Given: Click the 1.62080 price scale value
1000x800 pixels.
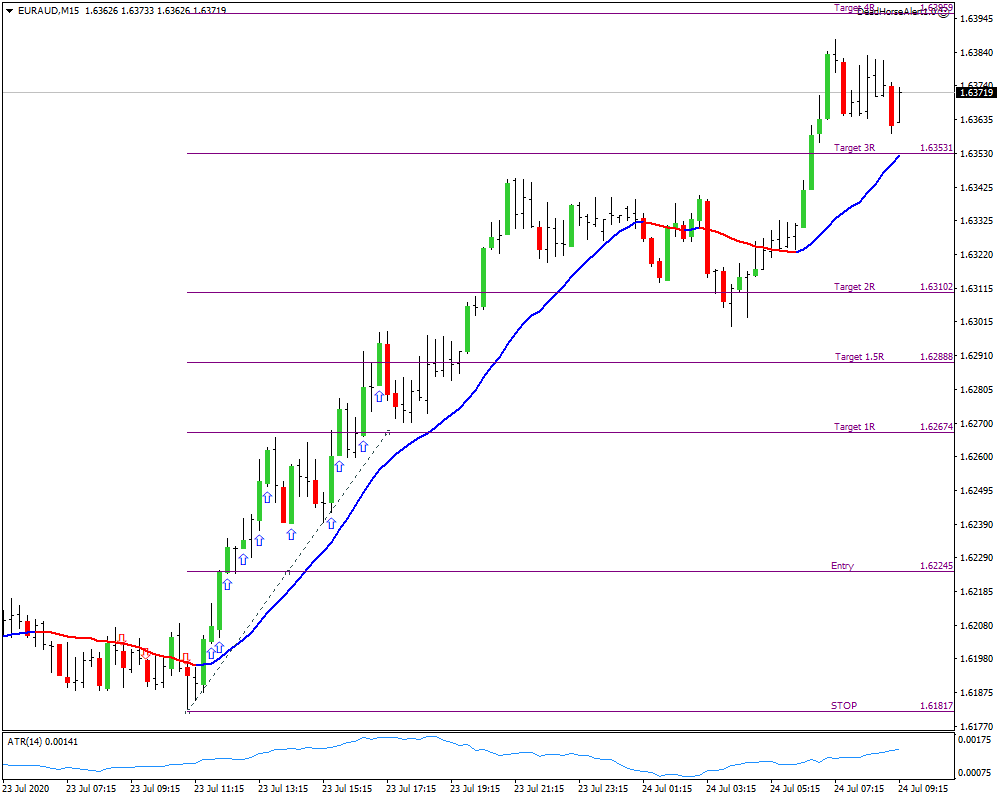Looking at the screenshot, I should [x=976, y=626].
